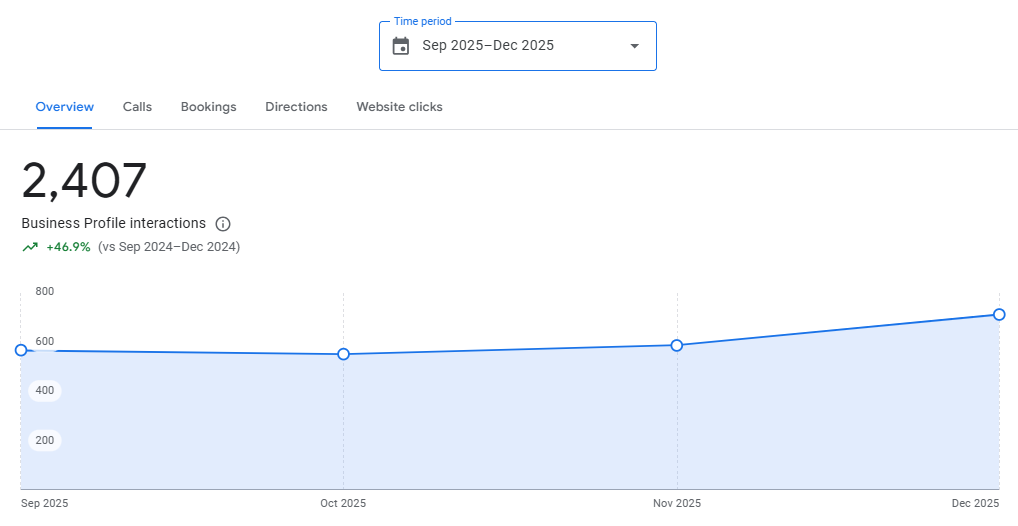This screenshot has width=1018, height=526.
Task: Click the +46.9% change value
Action: 68,247
